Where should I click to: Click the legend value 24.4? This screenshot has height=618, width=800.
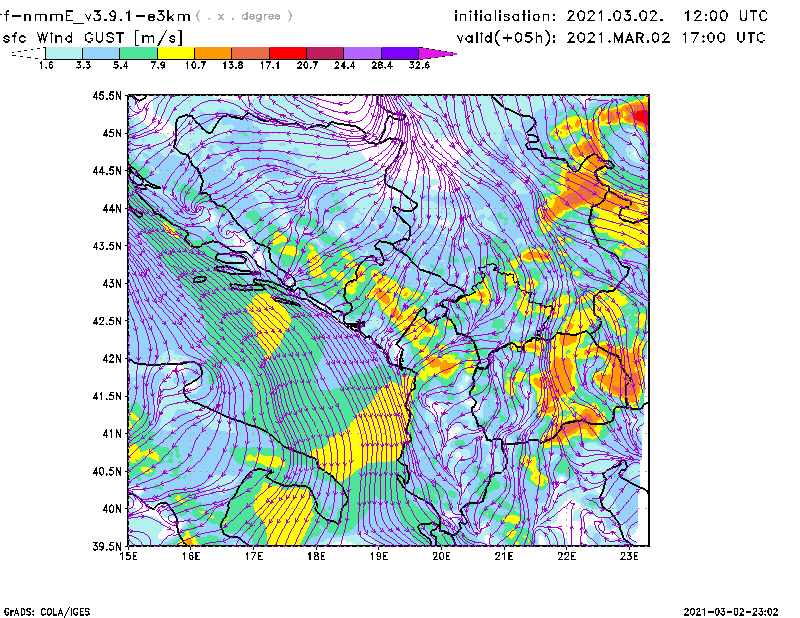point(344,65)
